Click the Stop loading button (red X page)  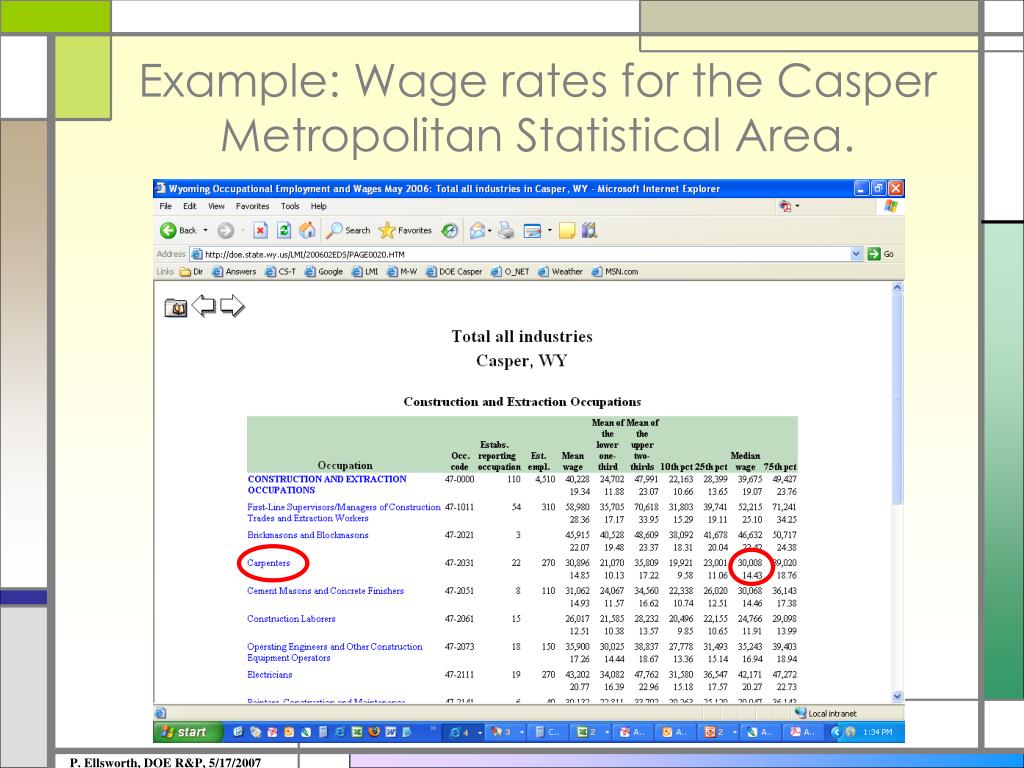261,231
